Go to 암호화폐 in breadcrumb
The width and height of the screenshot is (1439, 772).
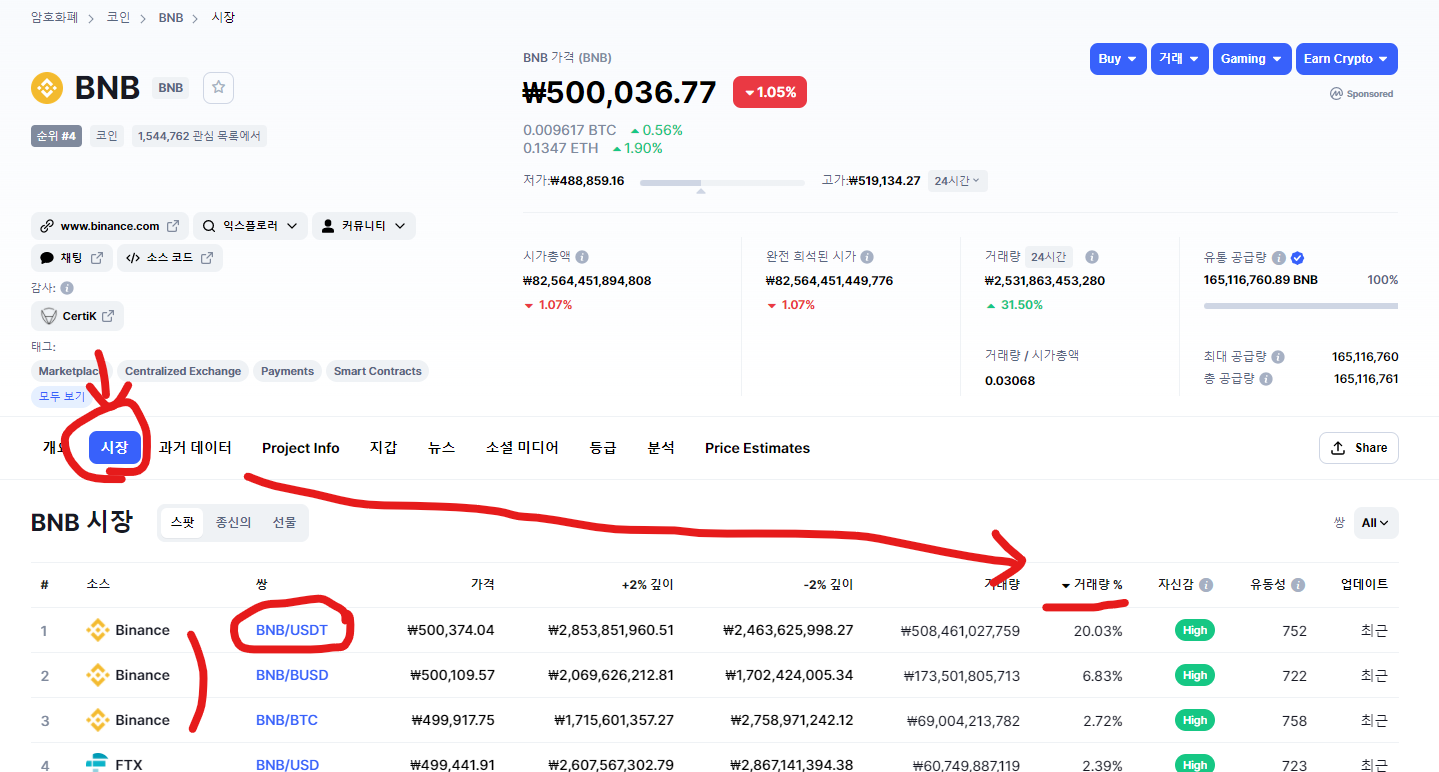pos(54,17)
